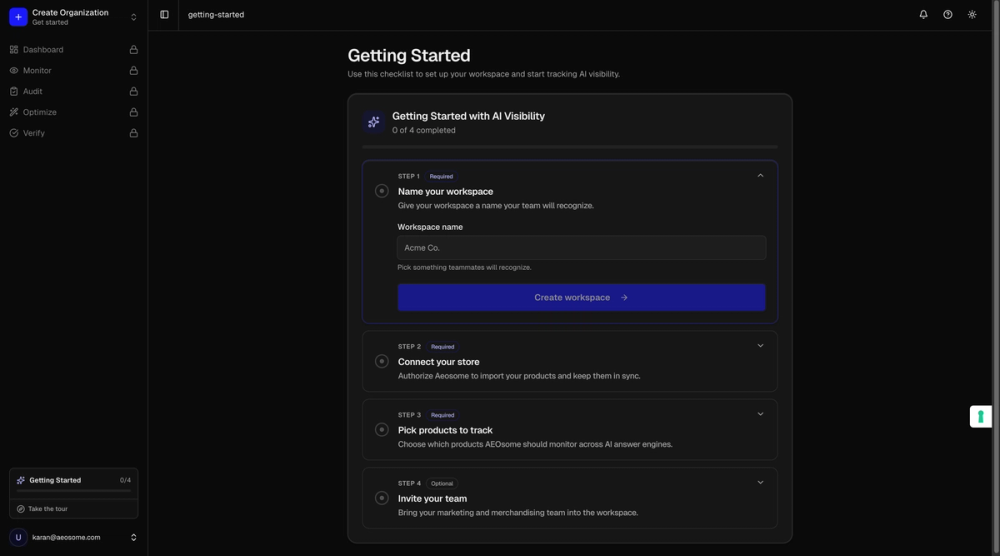The height and width of the screenshot is (556, 1000).
Task: Expand Step 4 Invite your team chevron
Action: pyautogui.click(x=760, y=483)
